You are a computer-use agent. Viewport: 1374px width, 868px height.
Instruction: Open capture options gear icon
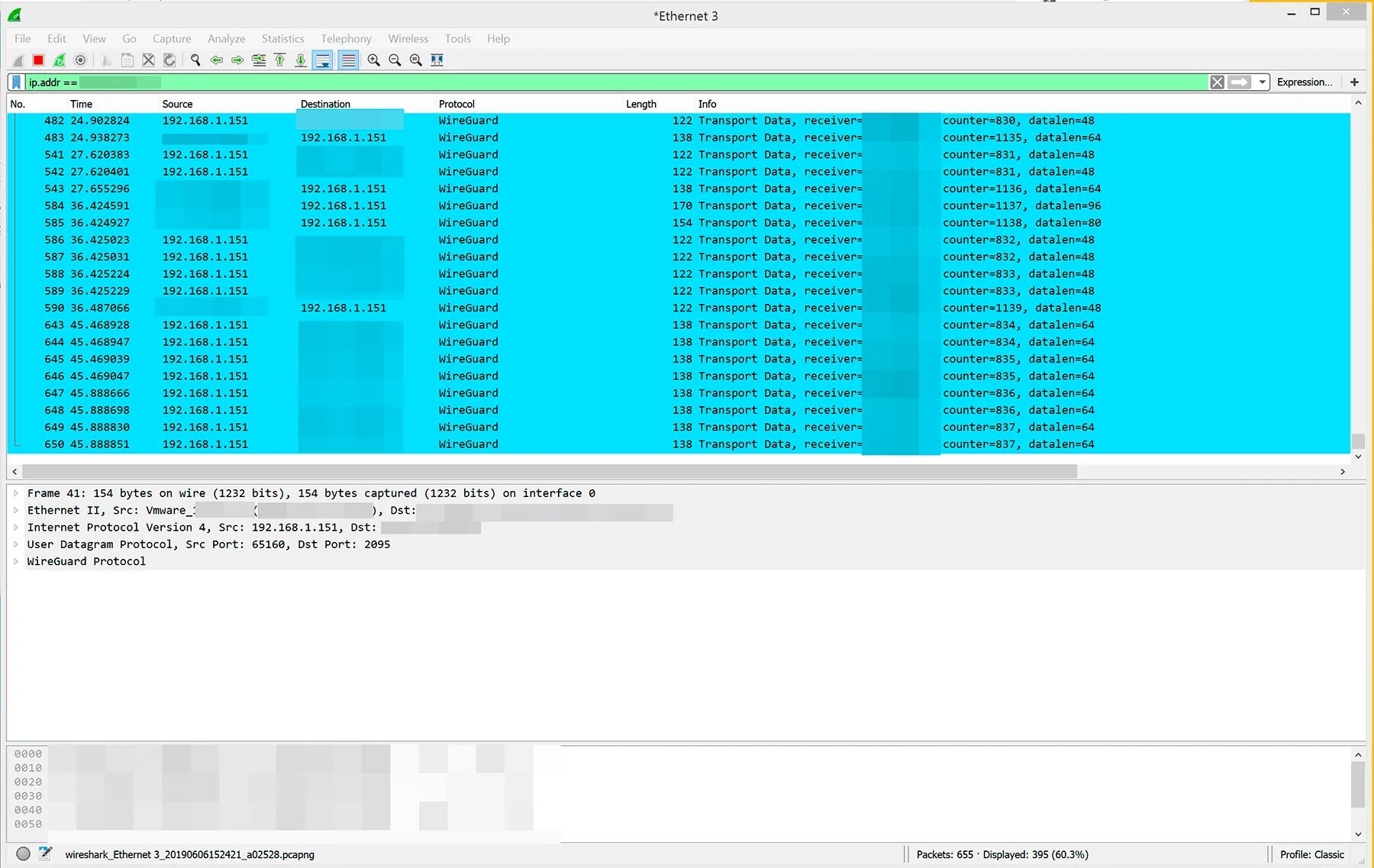(x=80, y=60)
